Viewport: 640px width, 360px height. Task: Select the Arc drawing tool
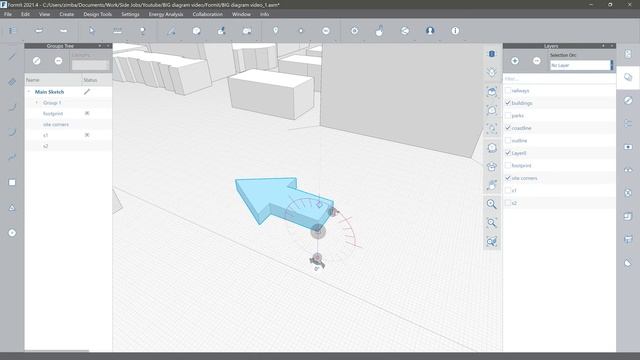12,107
